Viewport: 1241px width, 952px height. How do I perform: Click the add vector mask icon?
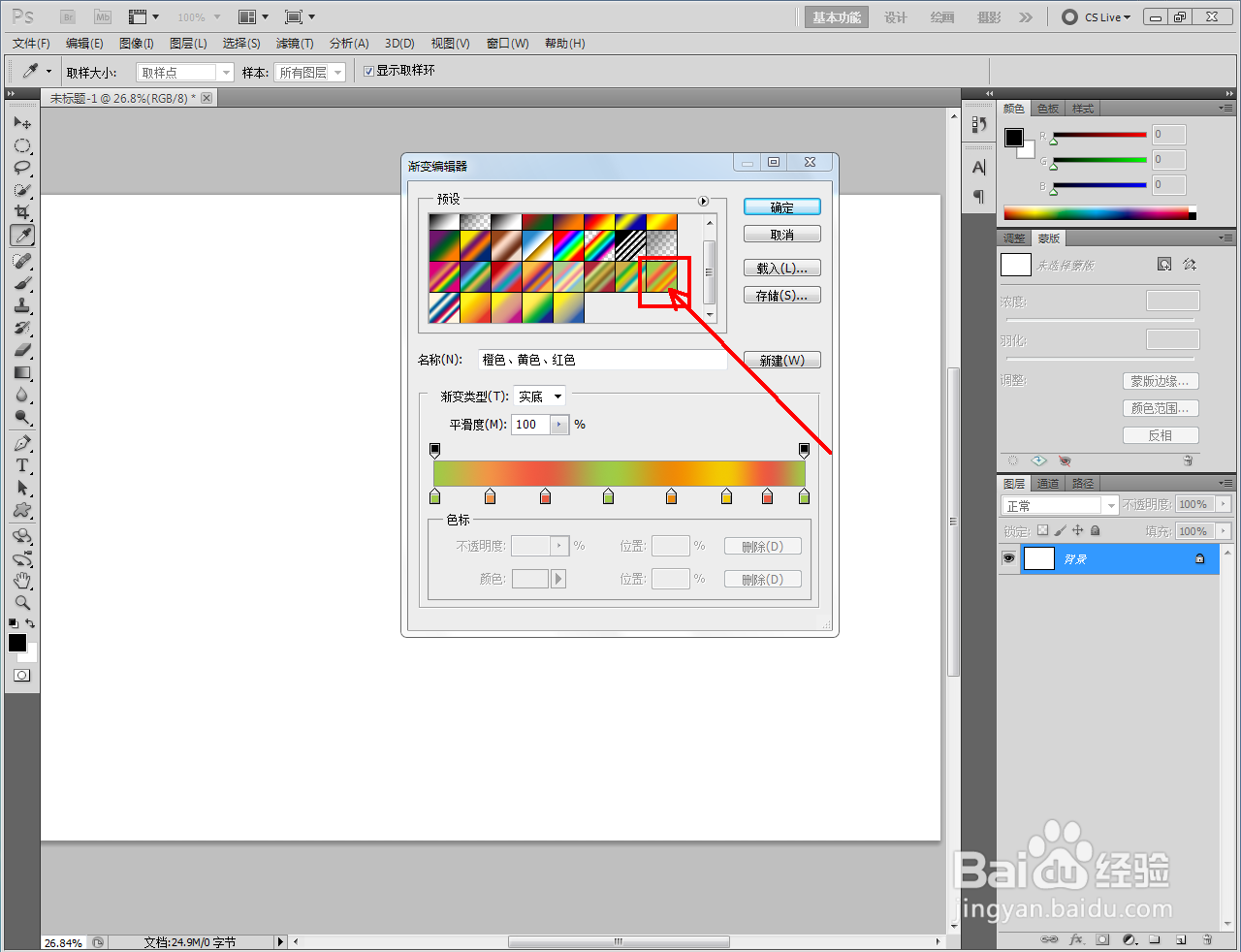pyautogui.click(x=1190, y=264)
